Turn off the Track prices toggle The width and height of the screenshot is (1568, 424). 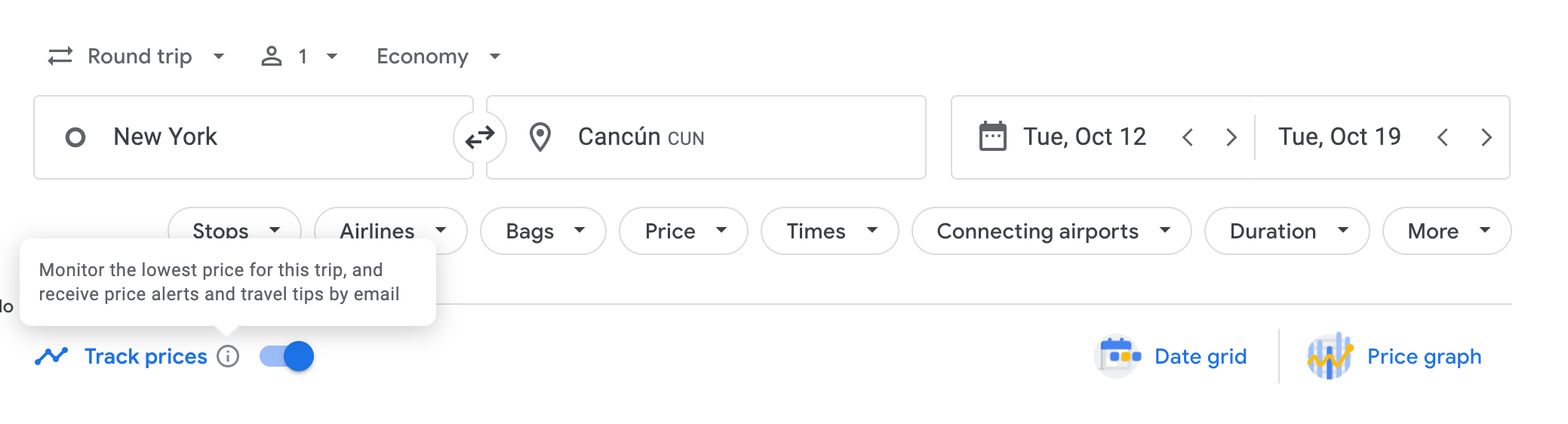287,356
